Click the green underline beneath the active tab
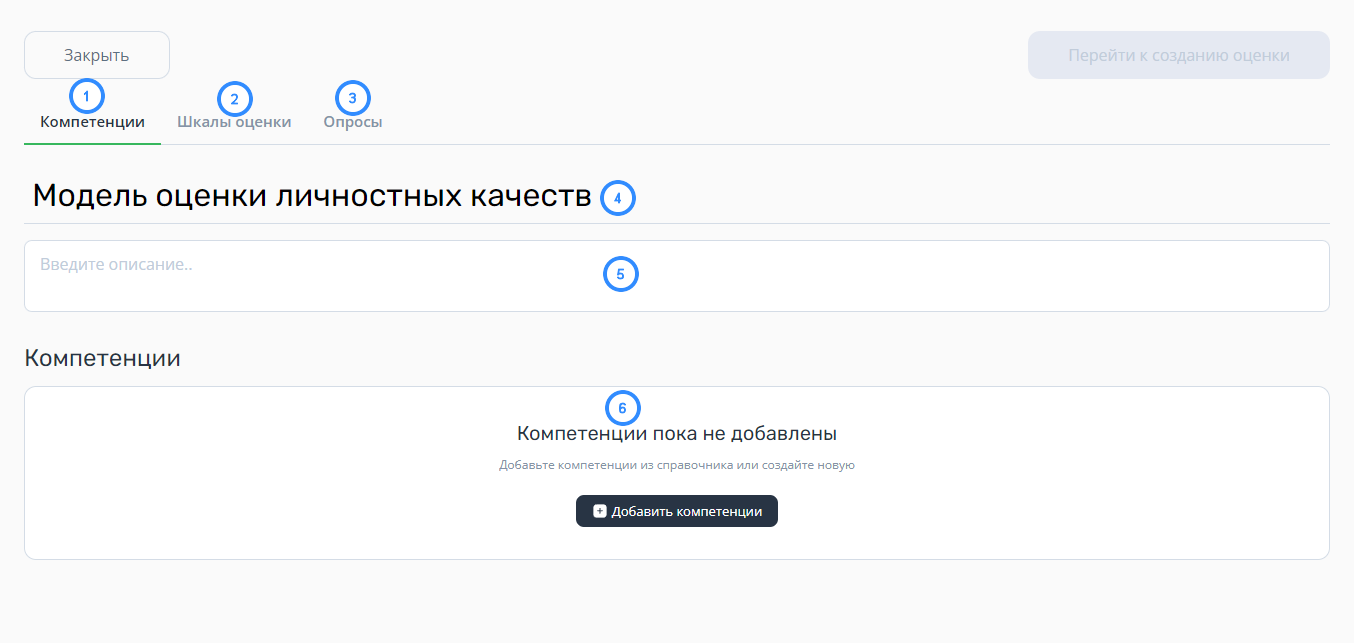The height and width of the screenshot is (643, 1354). pos(92,144)
